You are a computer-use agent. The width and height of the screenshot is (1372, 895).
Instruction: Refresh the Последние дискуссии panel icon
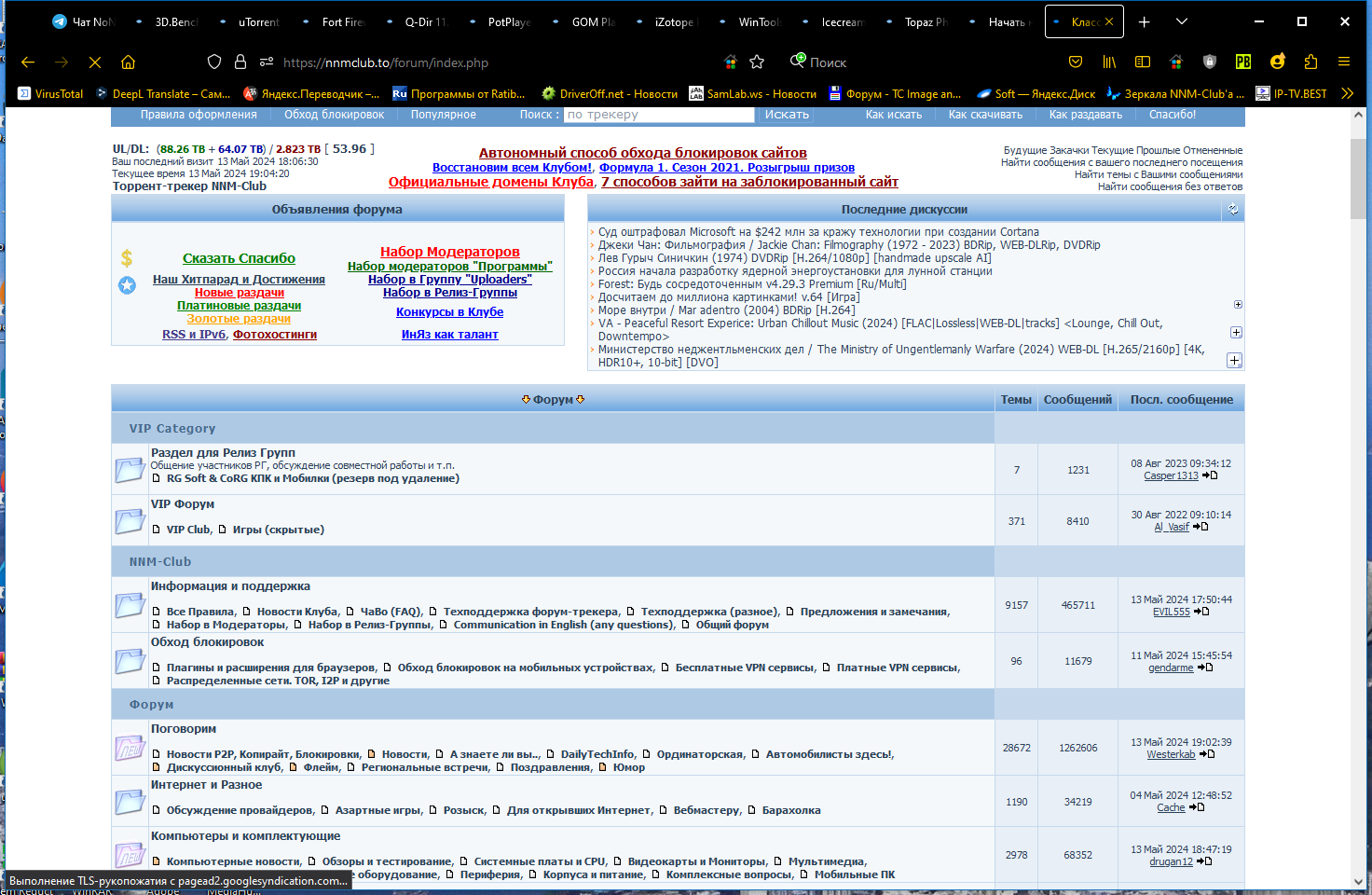tap(1233, 210)
